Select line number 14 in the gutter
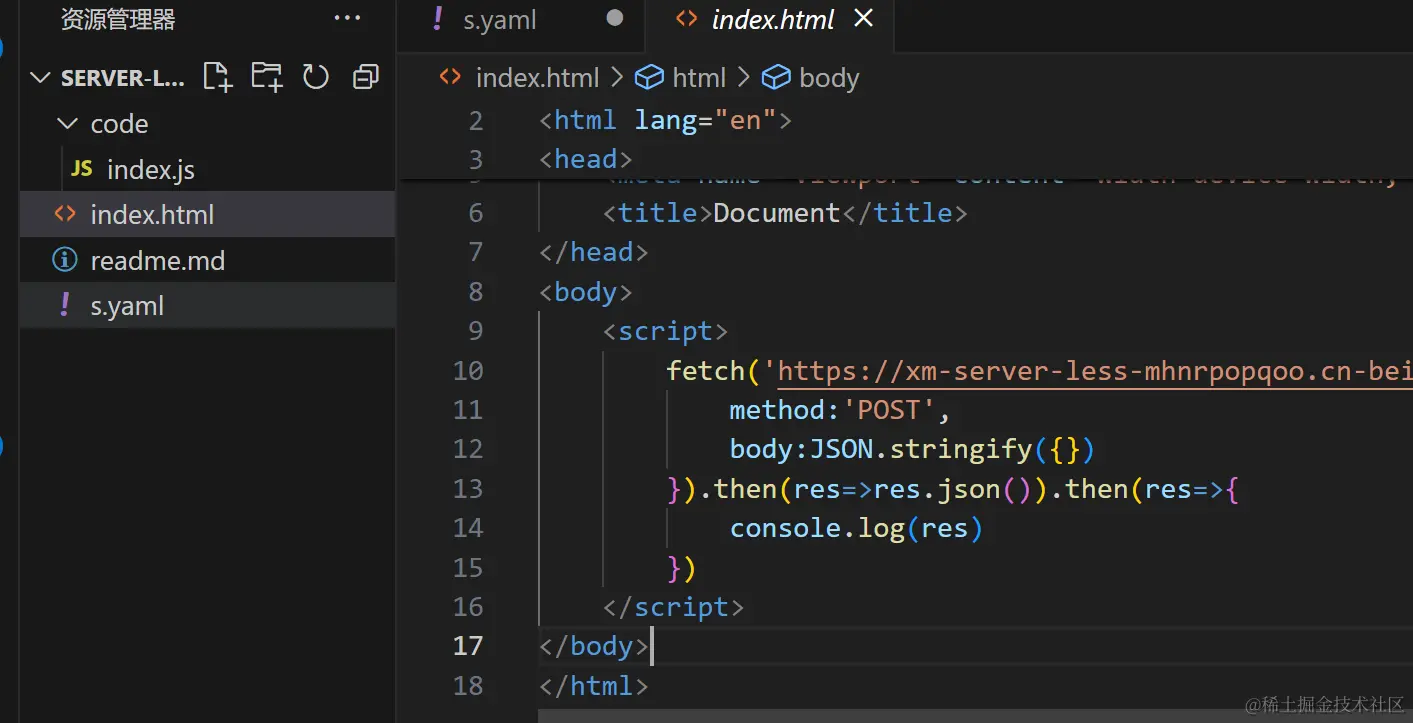The width and height of the screenshot is (1413, 723). pyautogui.click(x=468, y=528)
